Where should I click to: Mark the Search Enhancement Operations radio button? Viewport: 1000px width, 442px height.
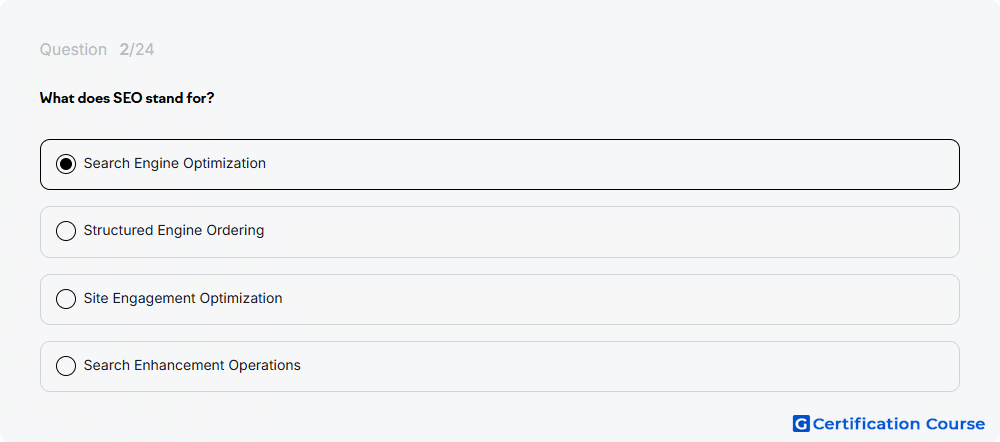(x=66, y=366)
